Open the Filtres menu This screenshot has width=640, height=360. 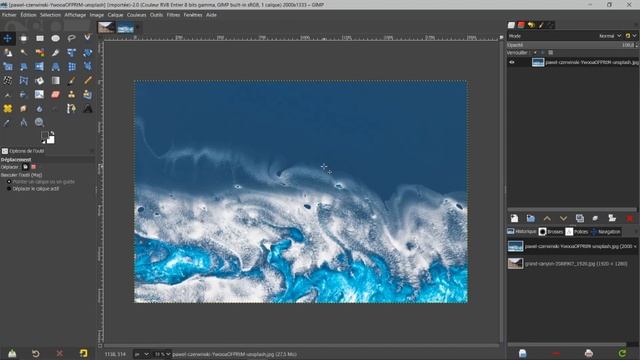173,15
